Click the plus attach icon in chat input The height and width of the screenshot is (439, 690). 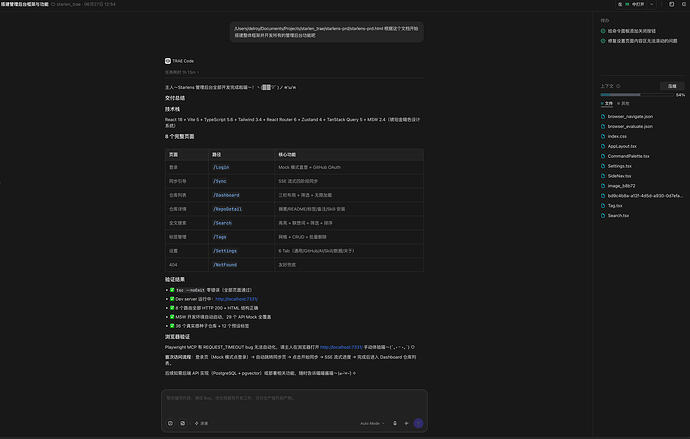point(406,423)
